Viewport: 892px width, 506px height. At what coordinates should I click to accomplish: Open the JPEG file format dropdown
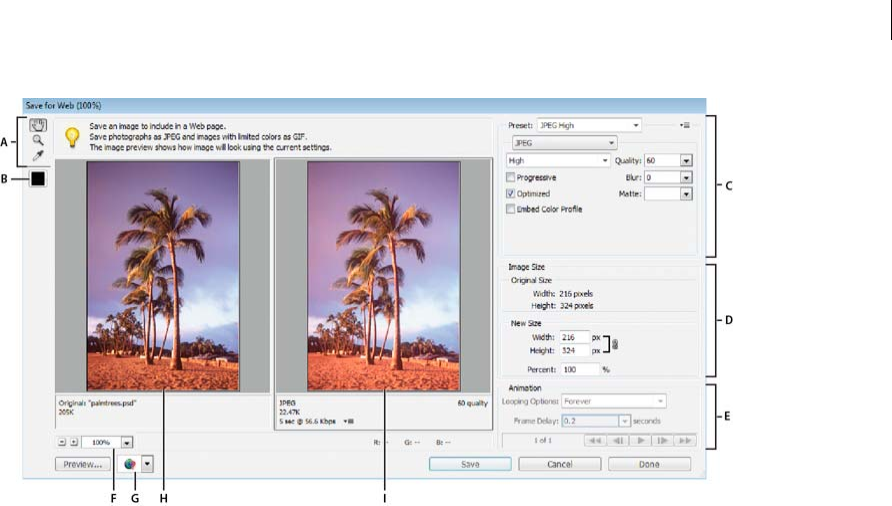click(x=564, y=143)
